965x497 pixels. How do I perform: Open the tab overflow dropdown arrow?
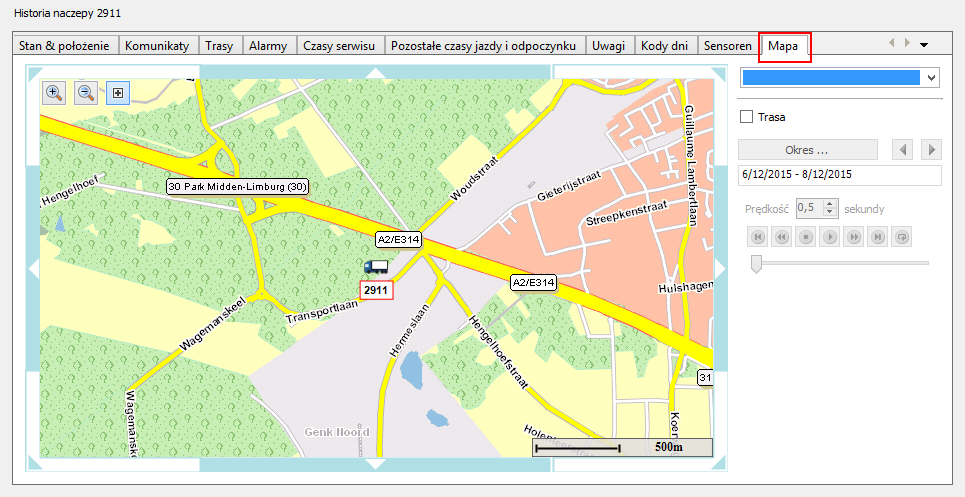924,44
